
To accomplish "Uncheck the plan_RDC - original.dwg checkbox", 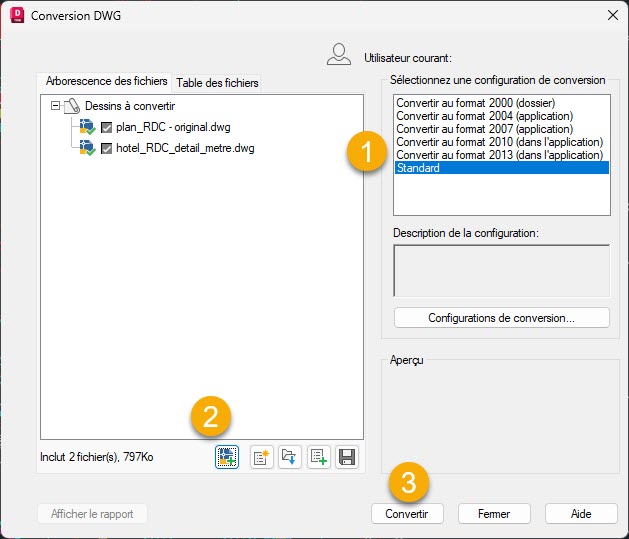I will [107, 127].
